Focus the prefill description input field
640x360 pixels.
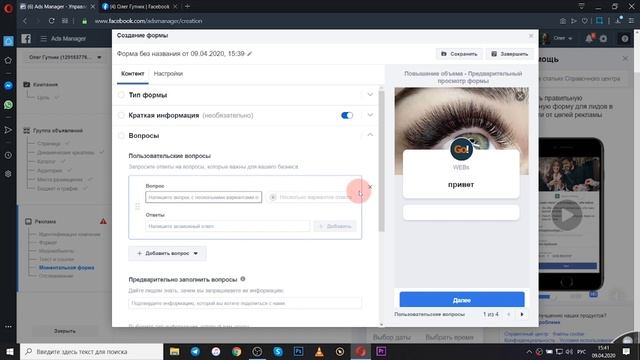245,303
